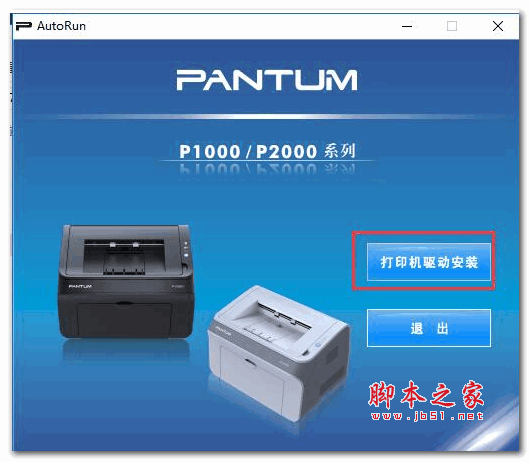Click the 打印机驱动安装 install button
Viewport: 530px width, 462px height.
(x=429, y=262)
